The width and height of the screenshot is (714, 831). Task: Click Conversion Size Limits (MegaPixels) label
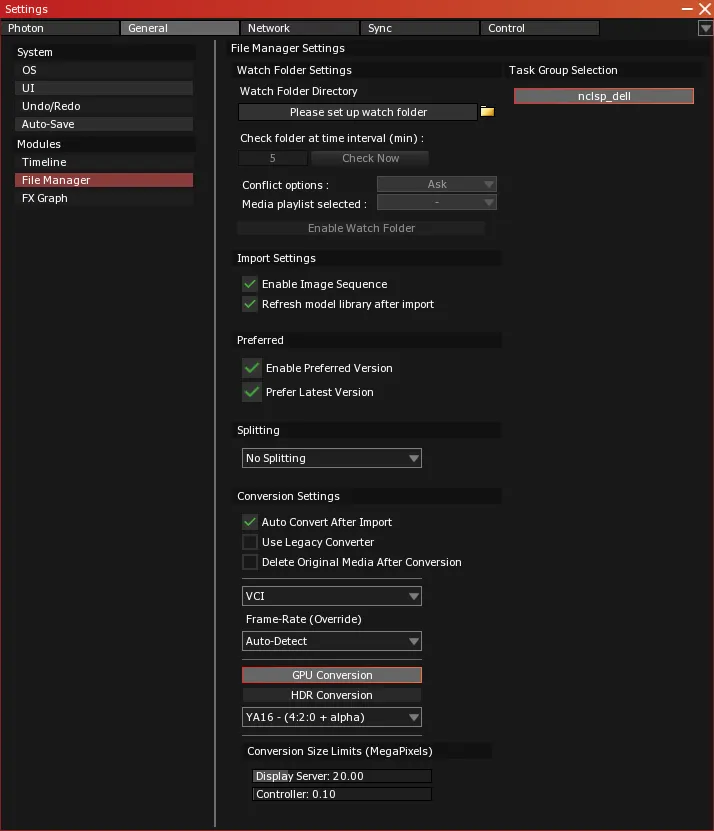340,751
